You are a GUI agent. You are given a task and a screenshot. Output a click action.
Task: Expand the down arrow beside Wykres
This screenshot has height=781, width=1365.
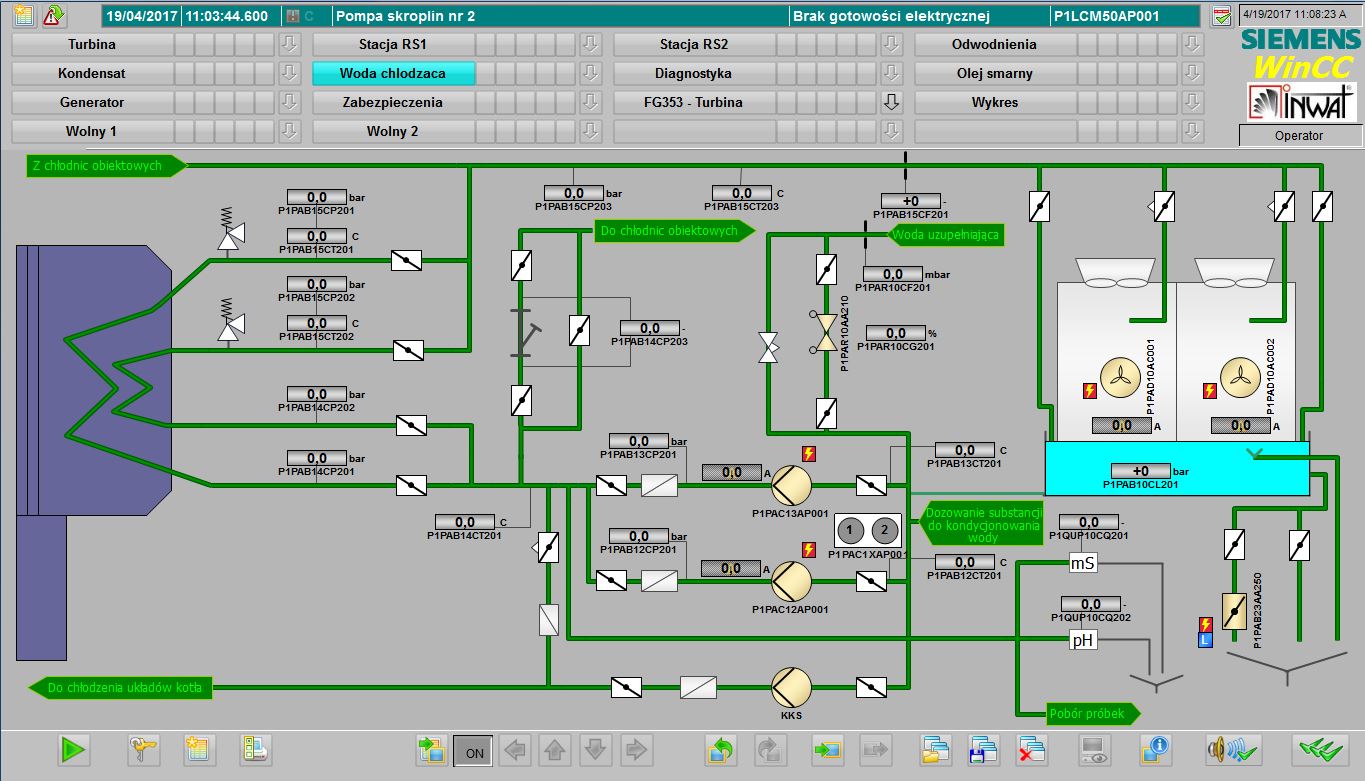(x=1192, y=103)
